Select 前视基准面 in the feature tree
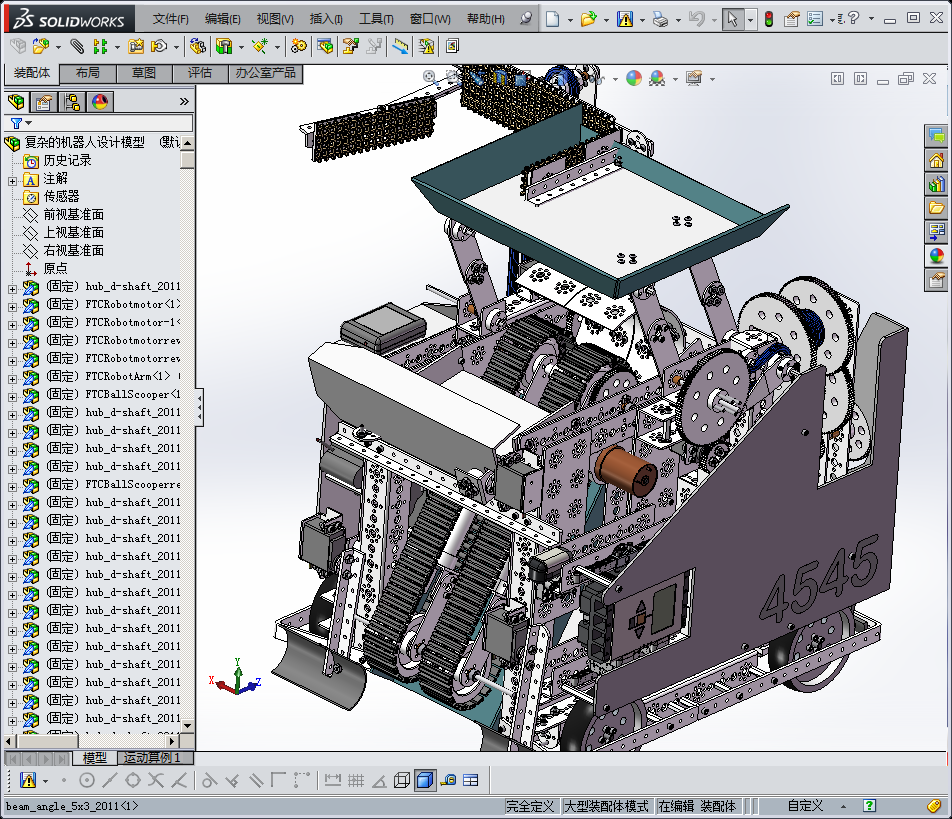The width and height of the screenshot is (952, 819). [x=73, y=215]
